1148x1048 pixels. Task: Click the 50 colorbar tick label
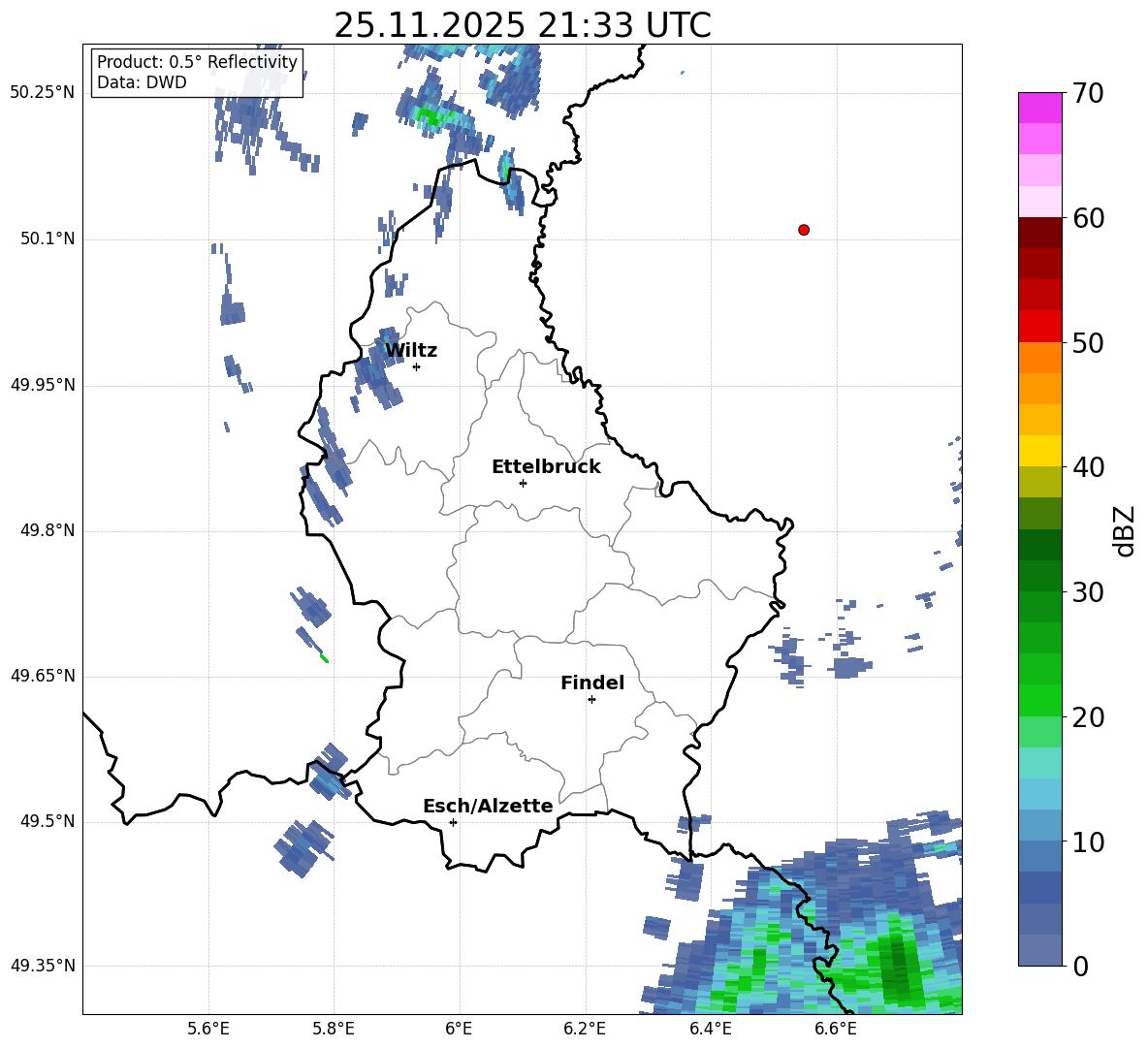coord(1089,343)
